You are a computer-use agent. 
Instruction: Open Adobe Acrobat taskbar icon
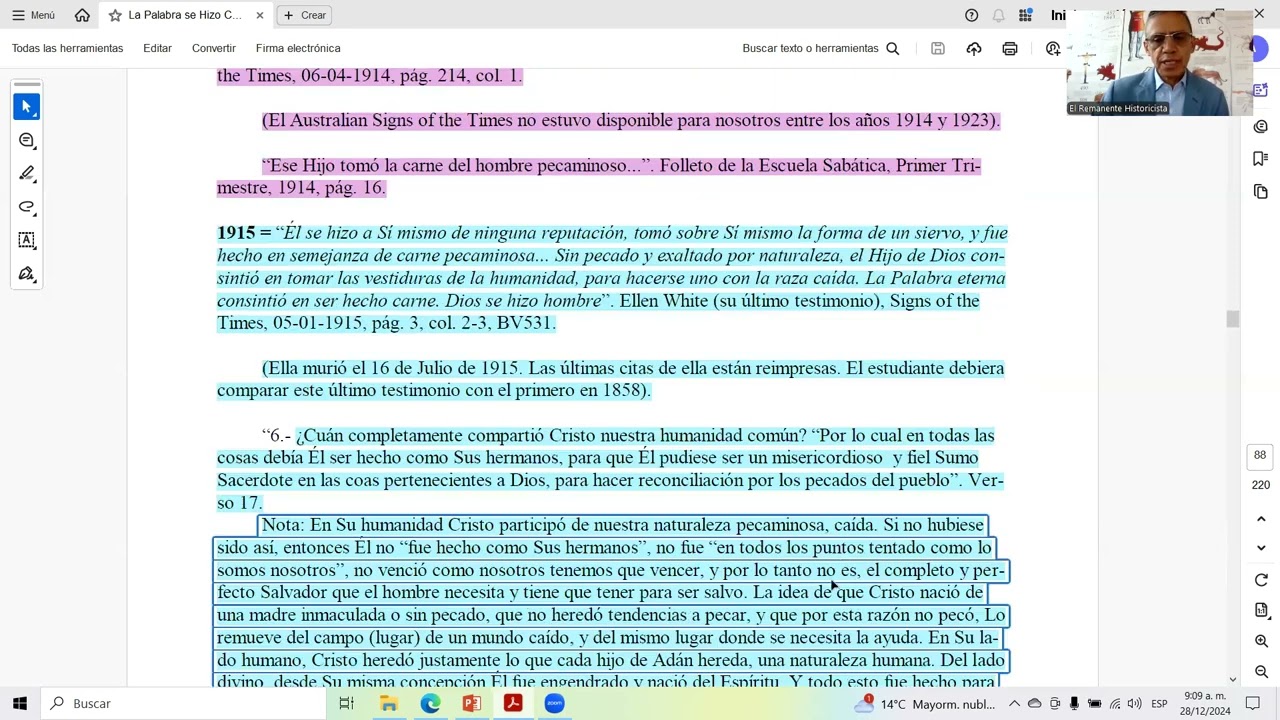click(512, 703)
